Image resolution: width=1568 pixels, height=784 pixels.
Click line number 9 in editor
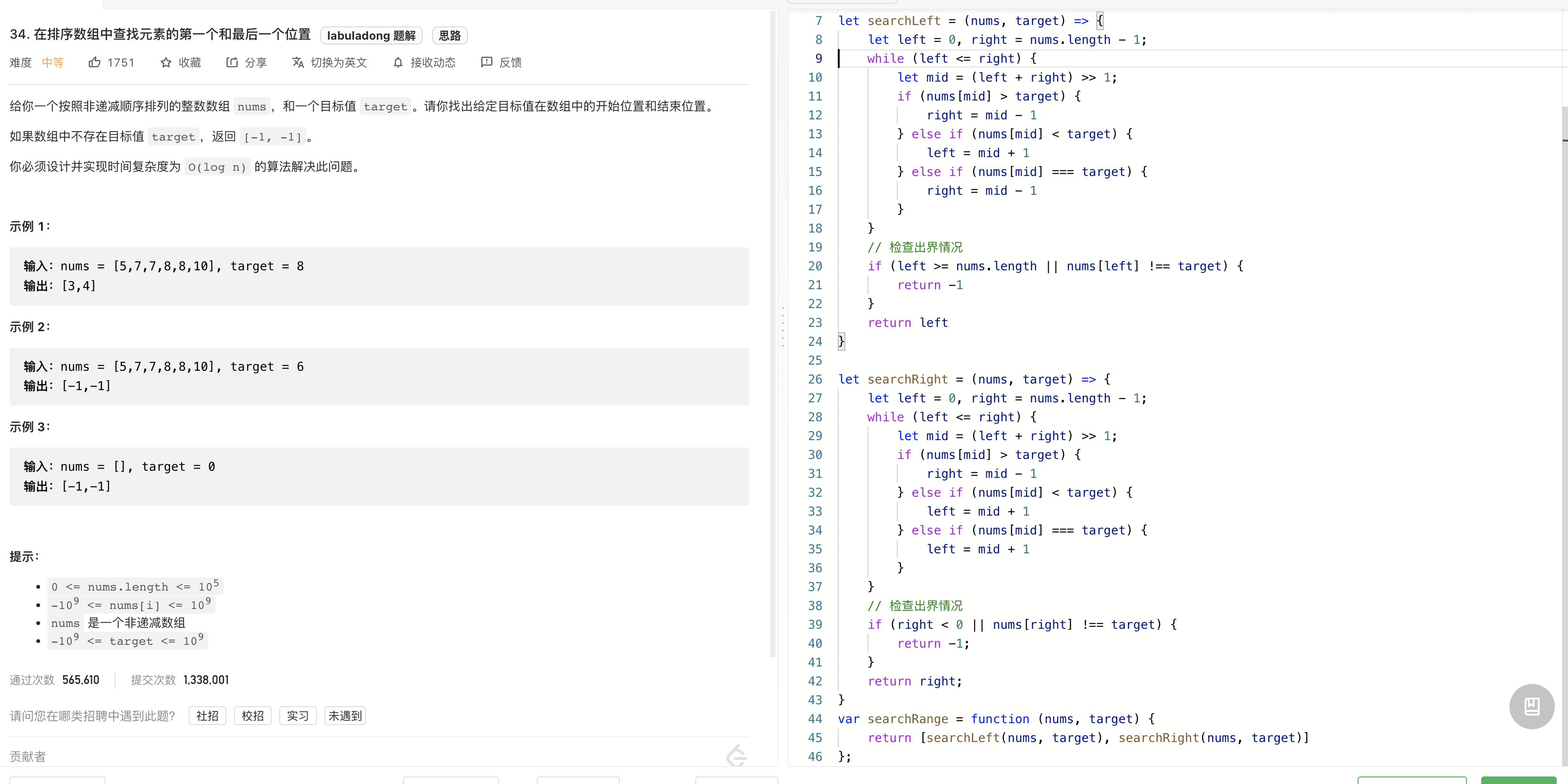819,58
